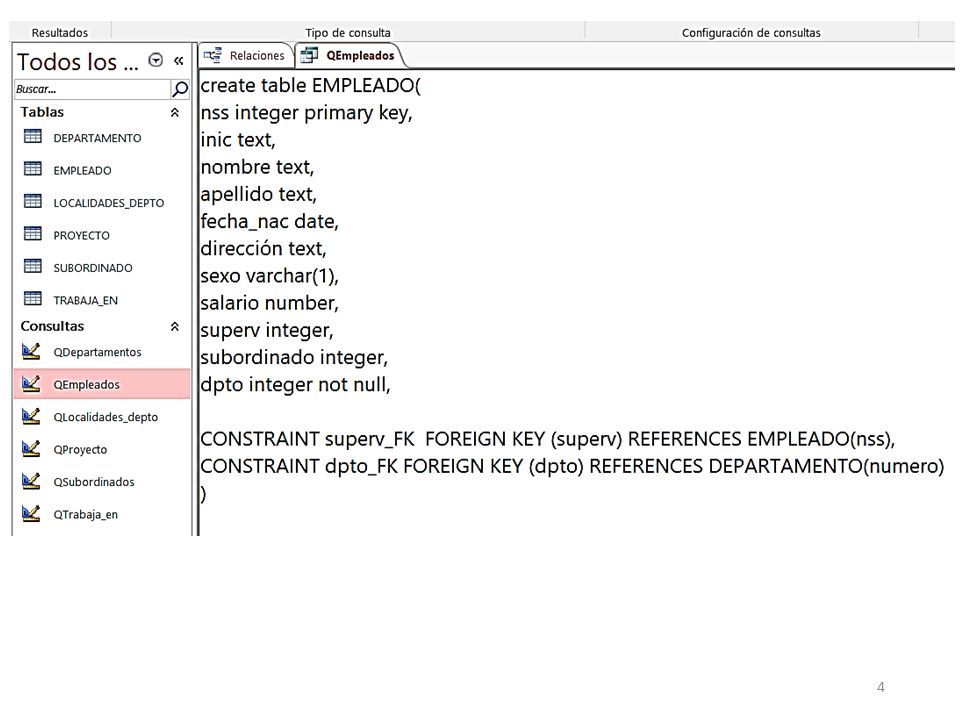960x720 pixels.
Task: Select the highlighted QEmpleados query
Action: (102, 384)
